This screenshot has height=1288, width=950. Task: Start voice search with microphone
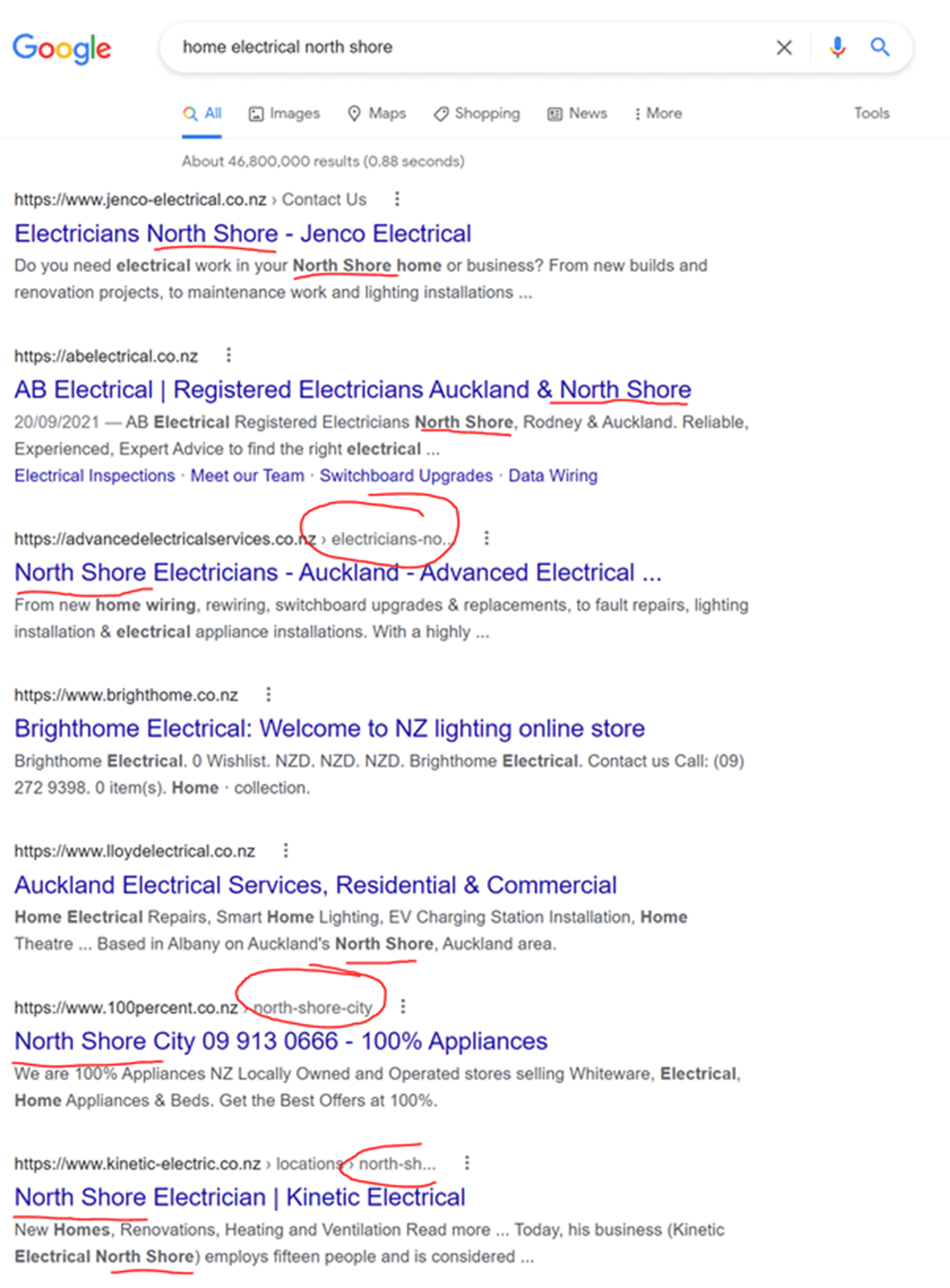(837, 47)
